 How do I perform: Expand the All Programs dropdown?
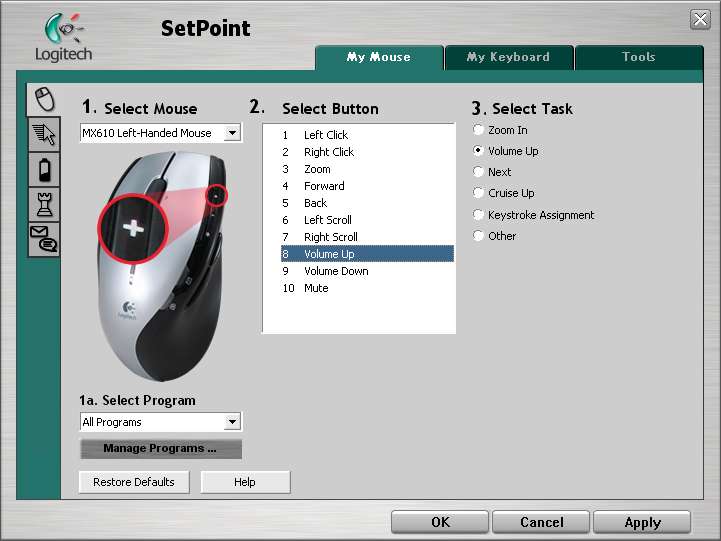tap(232, 421)
